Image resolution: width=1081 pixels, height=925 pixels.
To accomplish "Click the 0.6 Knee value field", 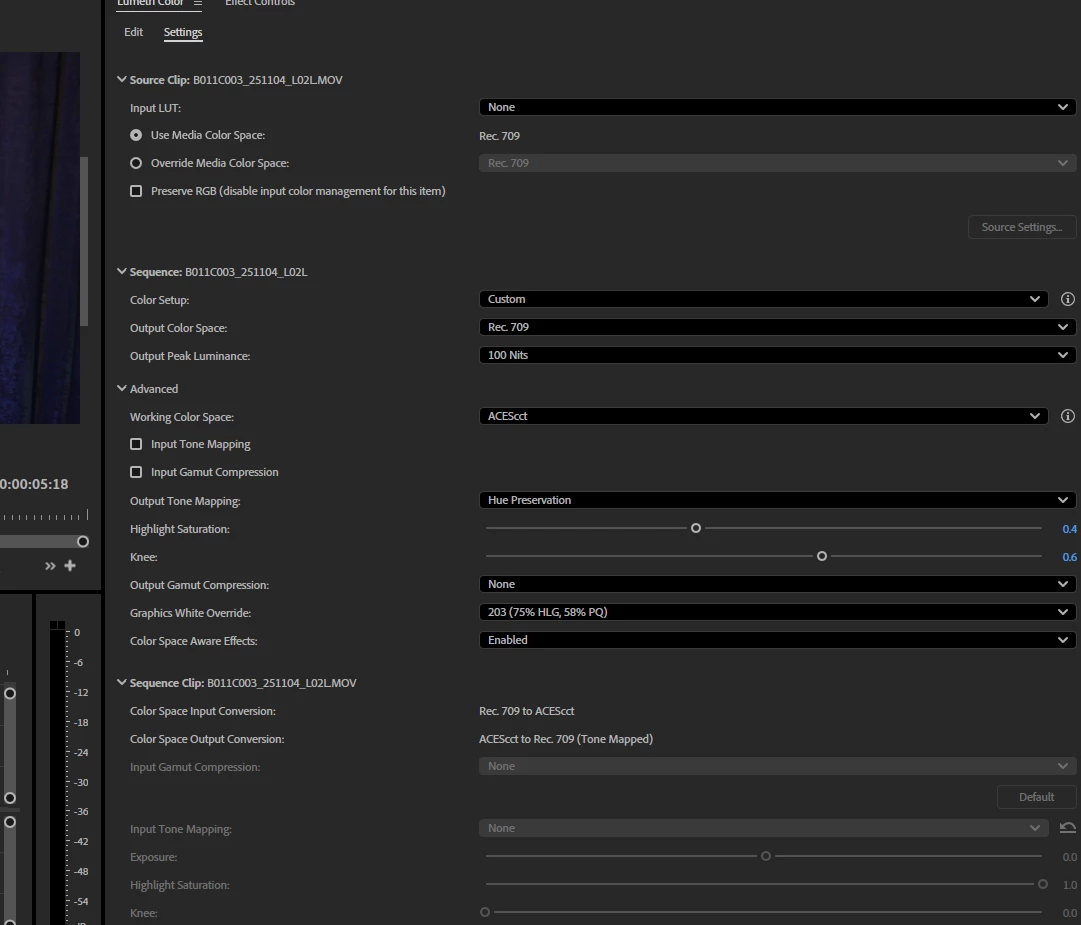I will point(1069,557).
